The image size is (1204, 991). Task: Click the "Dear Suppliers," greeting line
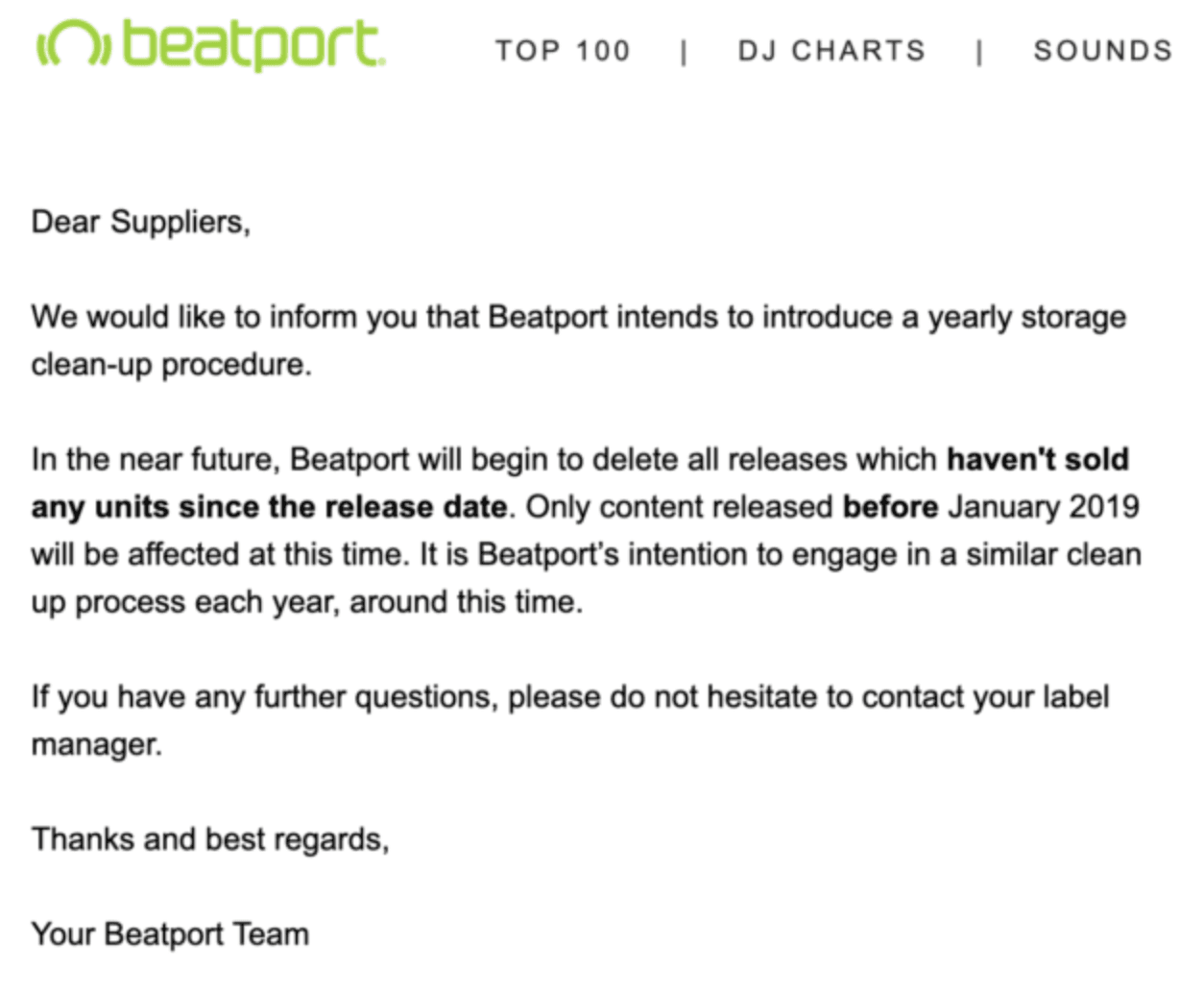(141, 222)
